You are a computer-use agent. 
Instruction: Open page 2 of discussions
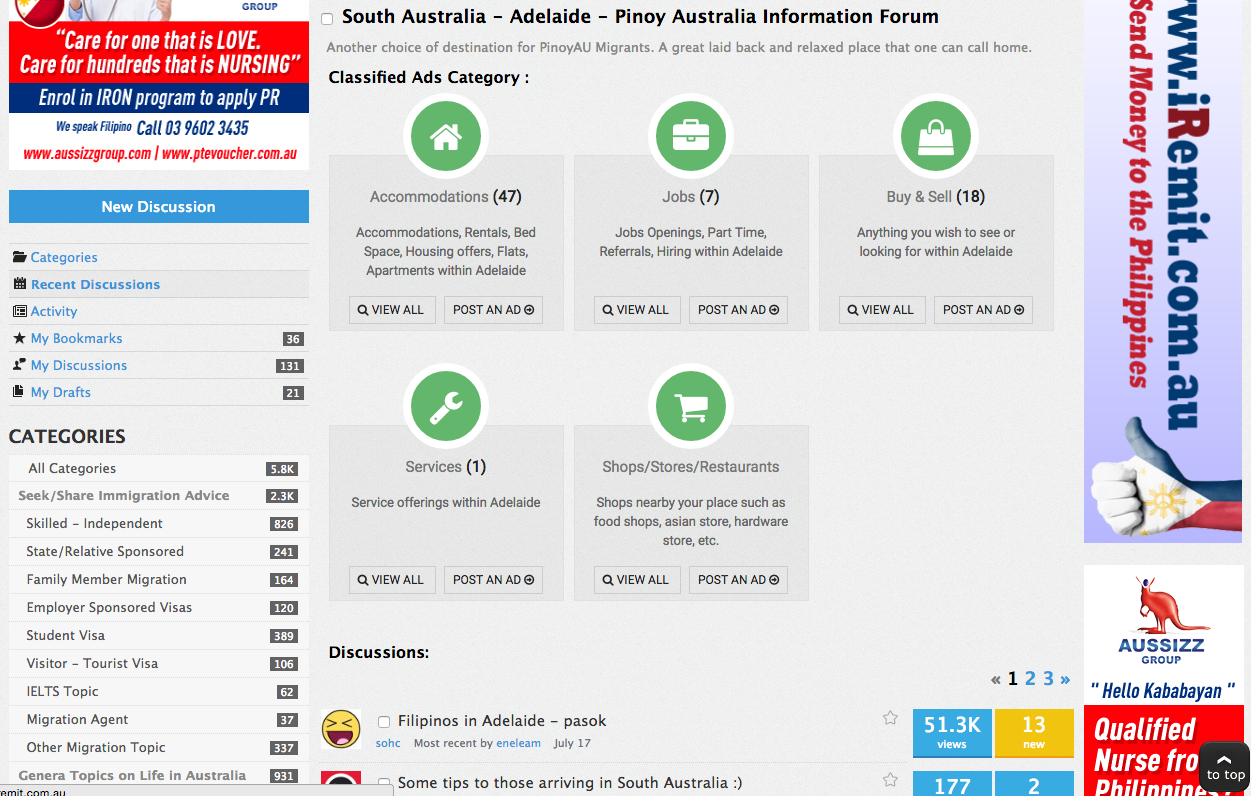point(1030,679)
